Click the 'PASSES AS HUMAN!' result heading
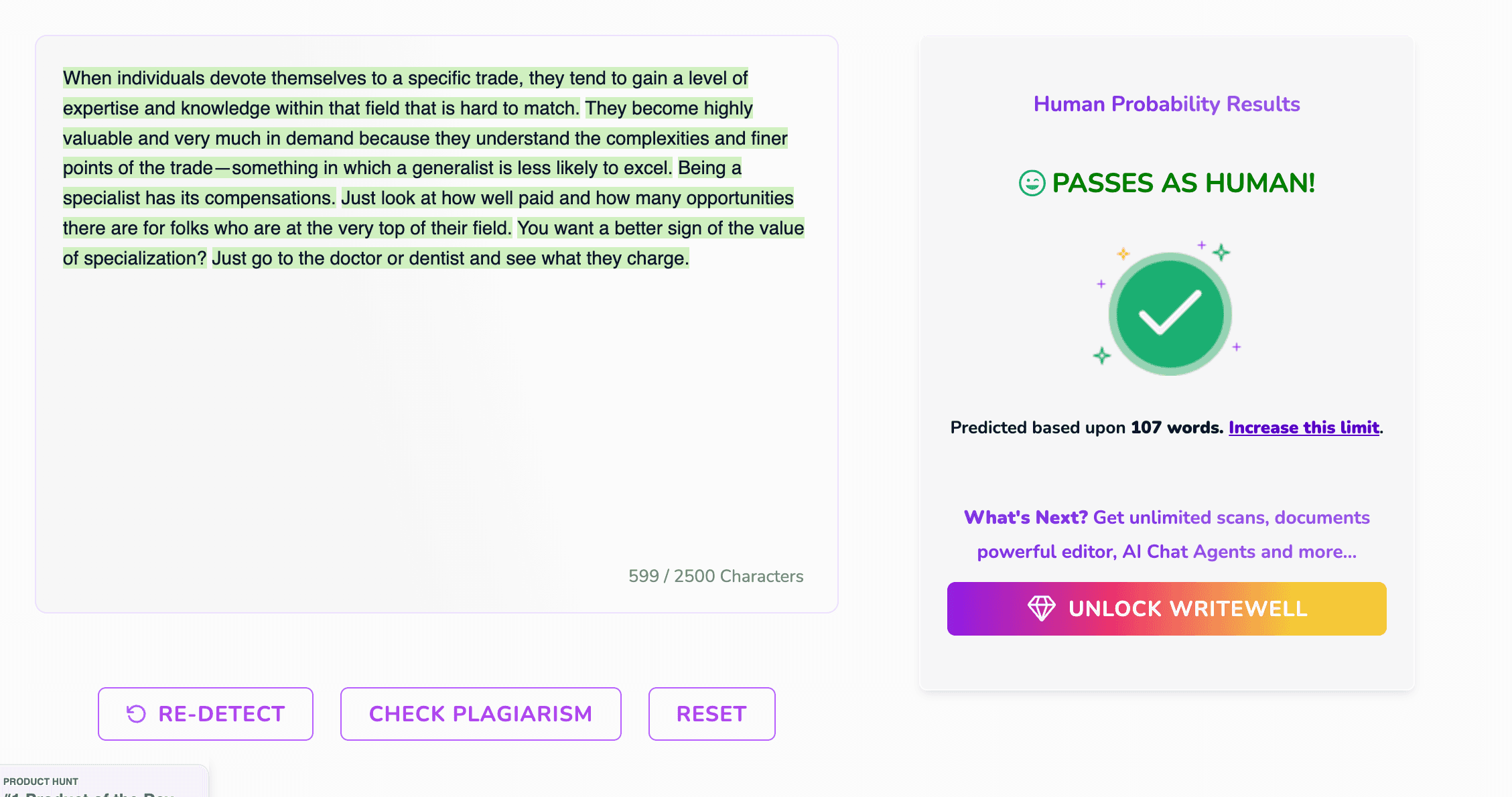The image size is (1512, 797). [1183, 183]
